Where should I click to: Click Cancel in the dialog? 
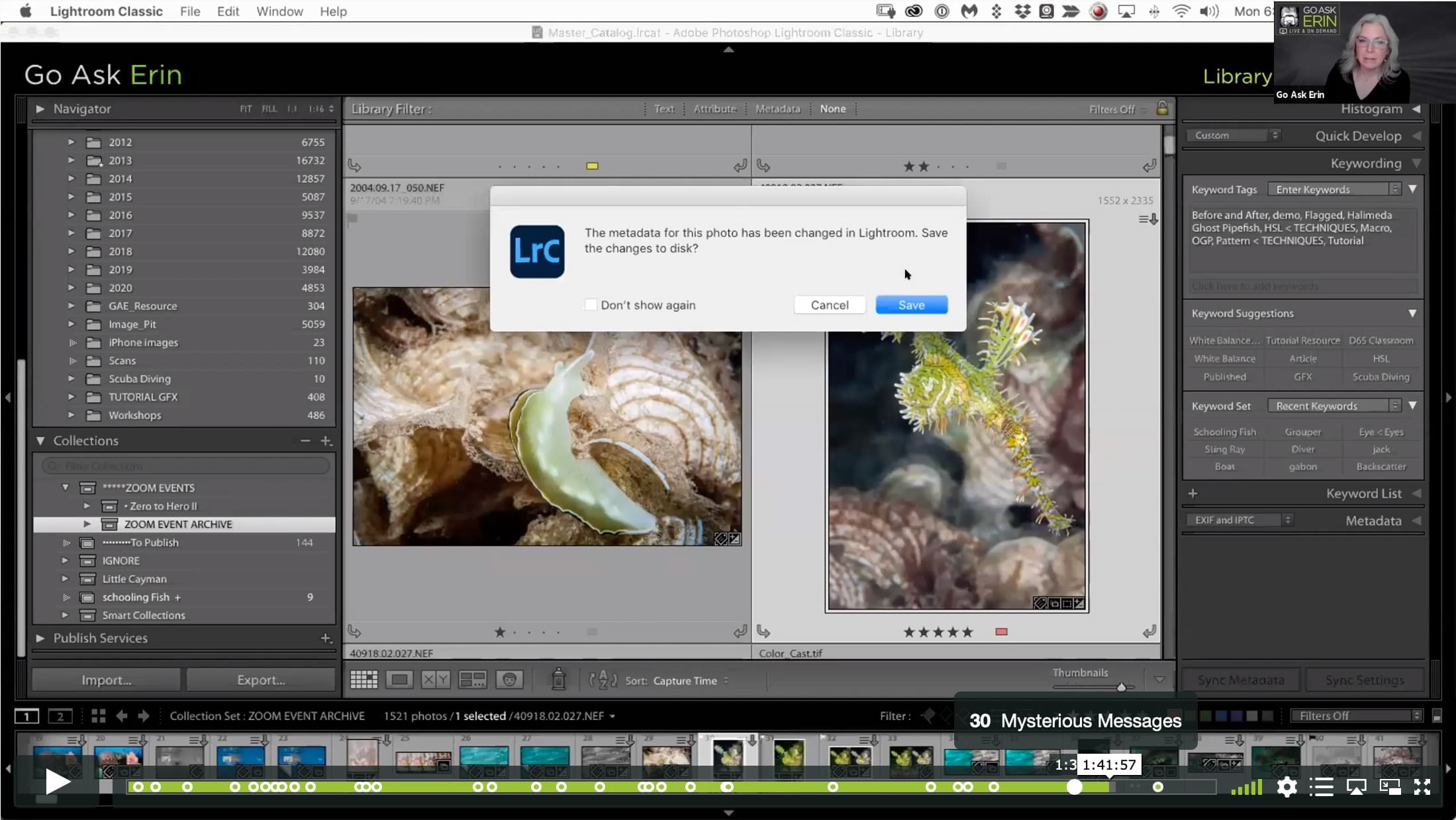[830, 305]
